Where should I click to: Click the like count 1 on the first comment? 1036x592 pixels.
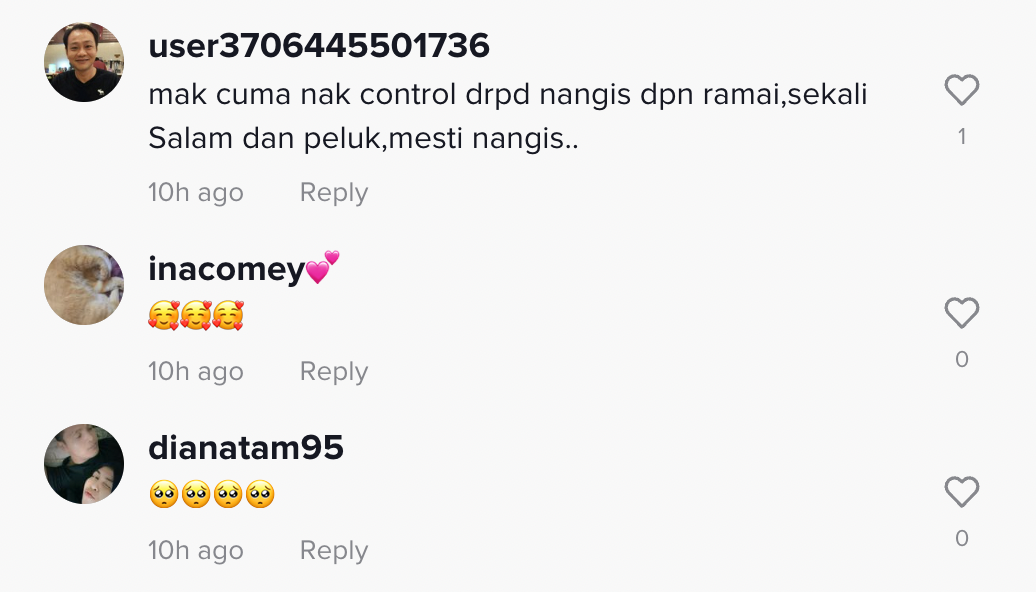tap(962, 137)
